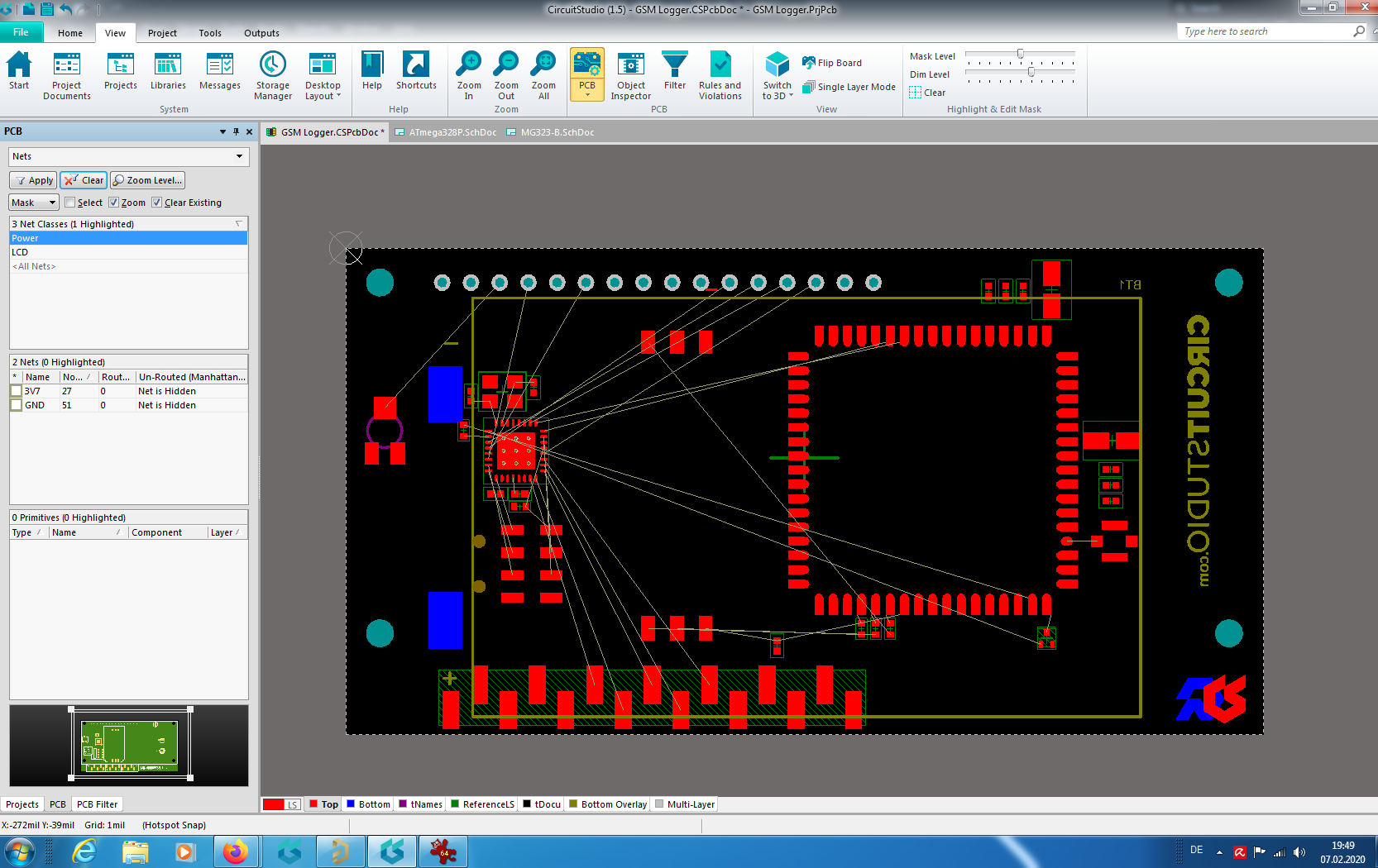
Task: Select the ReferenceLS layer tab
Action: coord(482,804)
